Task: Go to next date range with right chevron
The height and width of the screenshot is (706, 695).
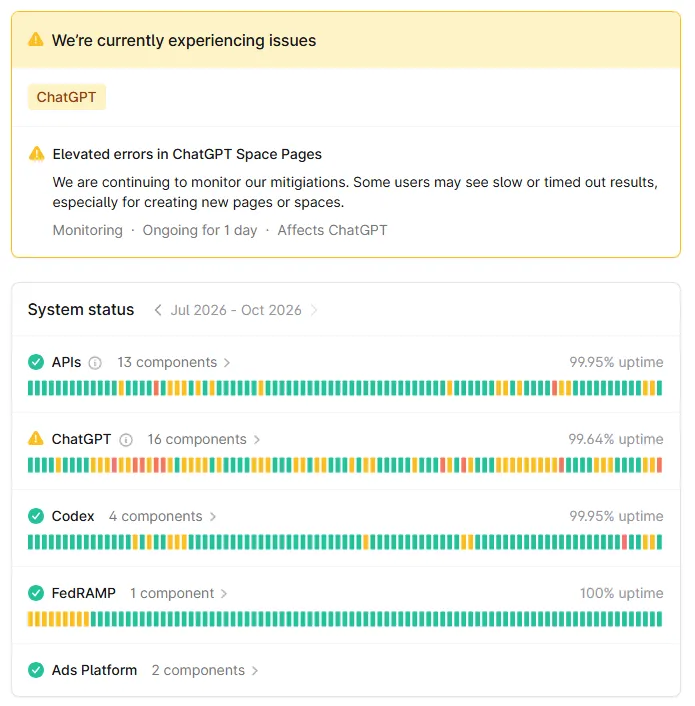Action: pos(314,310)
